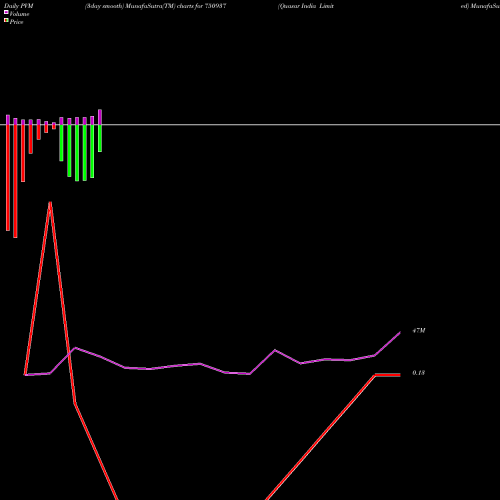This screenshot has width=500, height=500.
Task: Click the tallest red bar in the histogram
Action: (15, 181)
